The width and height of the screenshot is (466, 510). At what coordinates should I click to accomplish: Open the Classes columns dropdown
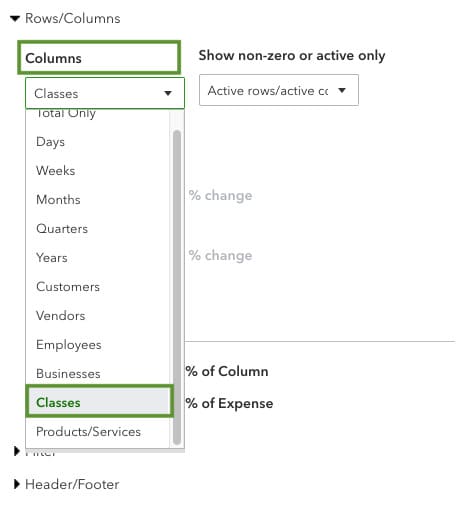(x=105, y=93)
